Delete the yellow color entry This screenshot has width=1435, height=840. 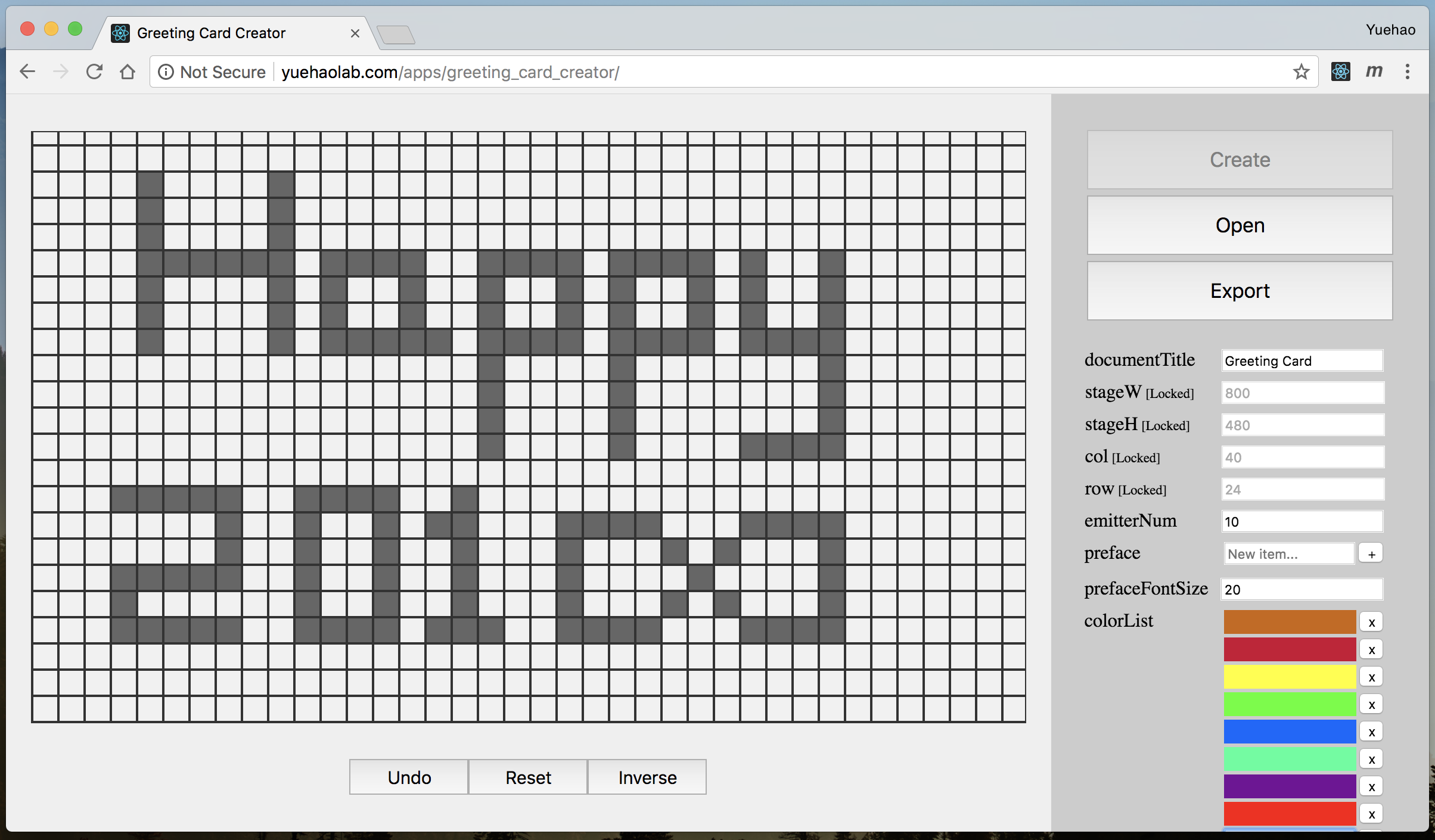click(x=1371, y=677)
